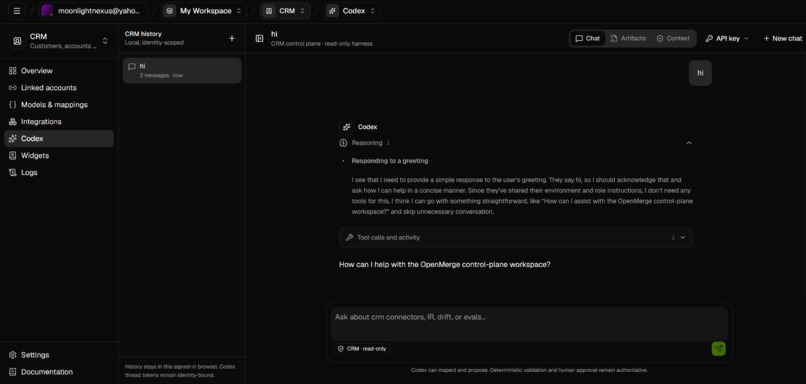The height and width of the screenshot is (384, 806).
Task: Send message with green send button
Action: point(719,349)
